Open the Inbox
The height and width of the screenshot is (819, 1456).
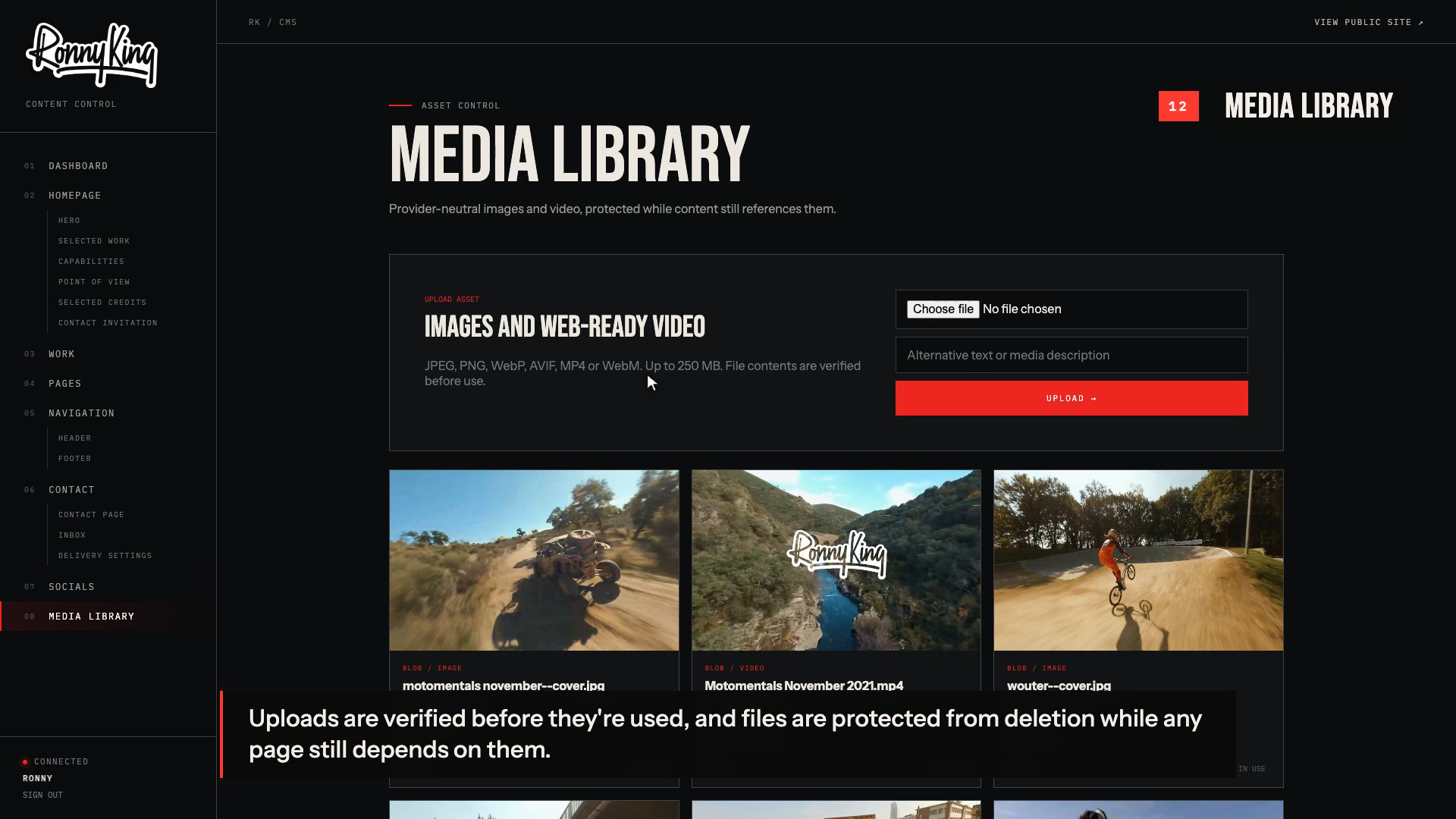(x=72, y=535)
